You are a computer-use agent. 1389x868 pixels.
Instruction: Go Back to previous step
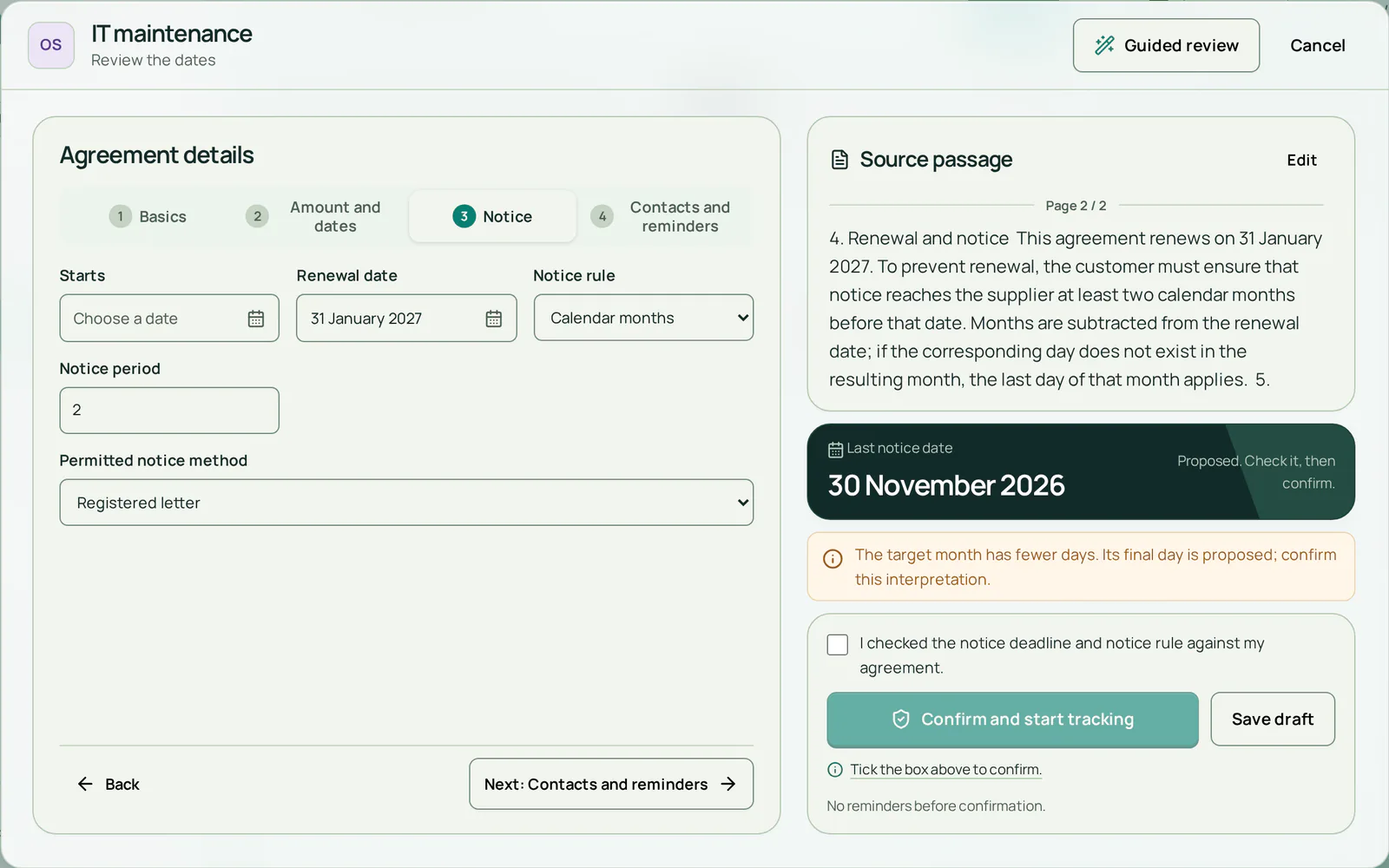pyautogui.click(x=109, y=784)
